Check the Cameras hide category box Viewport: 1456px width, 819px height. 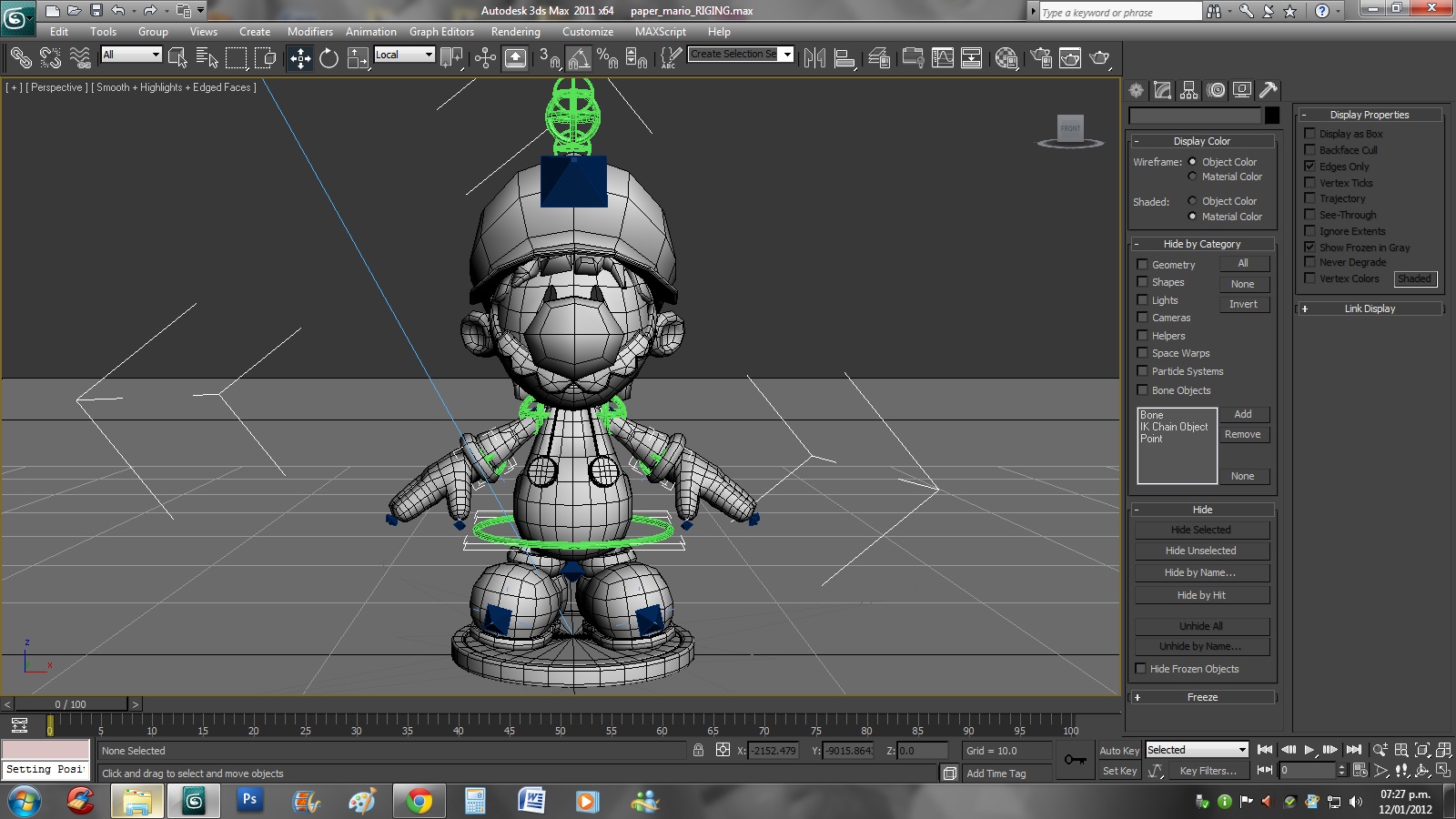1142,318
